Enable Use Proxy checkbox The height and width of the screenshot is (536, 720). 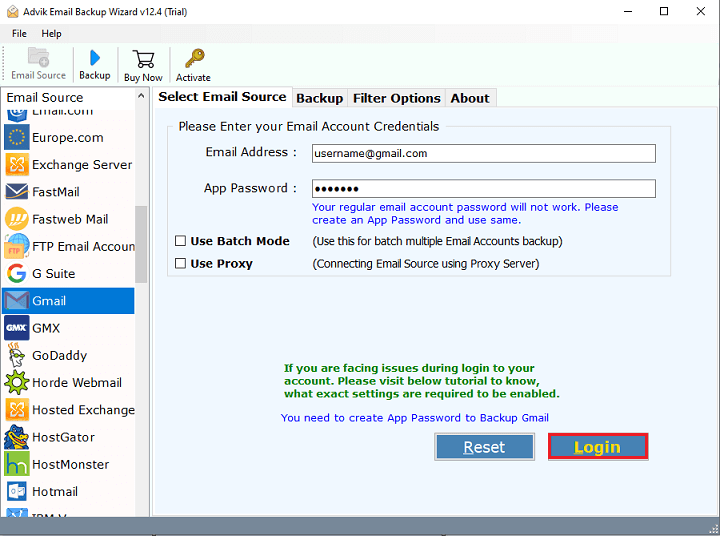tap(180, 263)
